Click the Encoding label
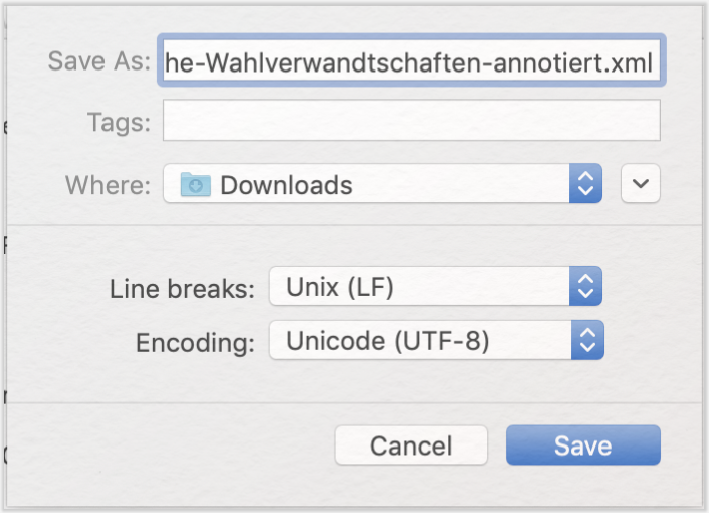The image size is (709, 513). 195,343
